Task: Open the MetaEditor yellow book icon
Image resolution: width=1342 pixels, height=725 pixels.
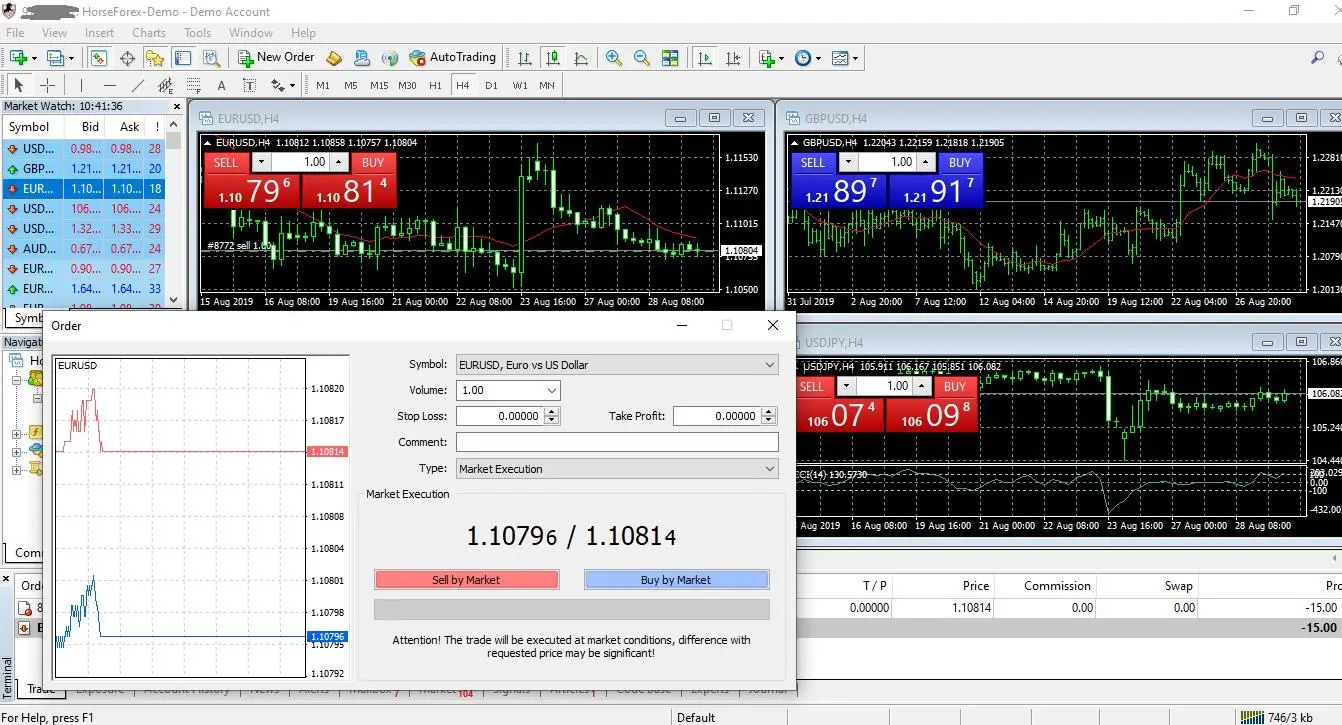Action: (x=334, y=58)
